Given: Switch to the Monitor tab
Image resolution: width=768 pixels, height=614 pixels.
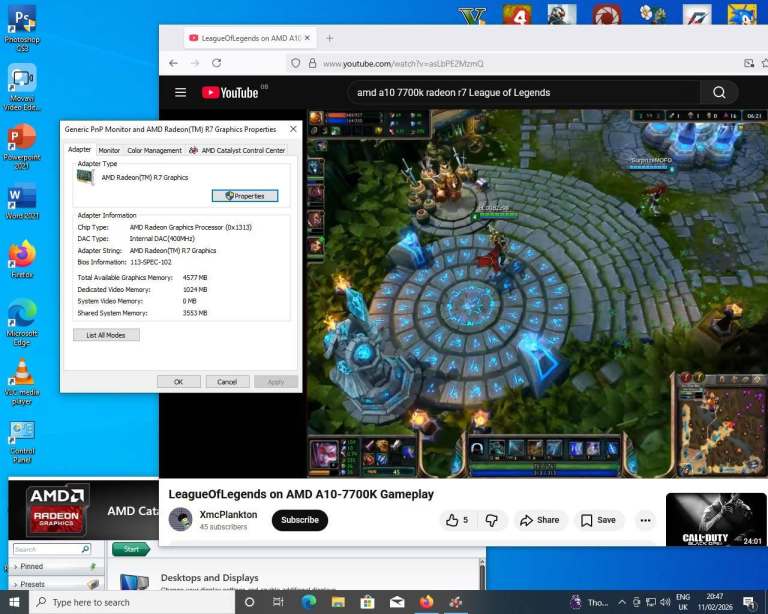Looking at the screenshot, I should click(x=109, y=150).
